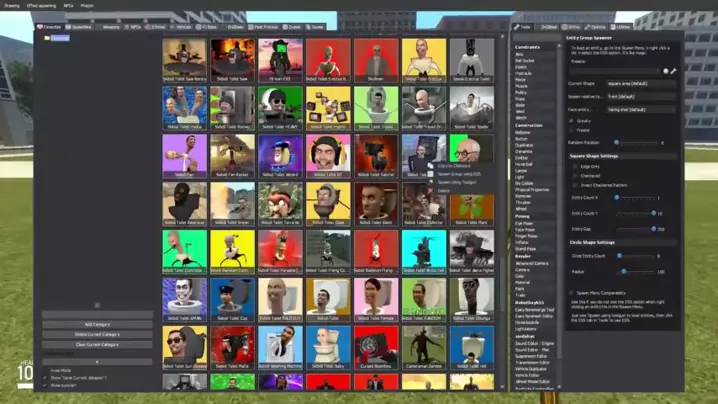This screenshot has width=718, height=404.
Task: Select the Cursed Bootlebox icon
Action: pyautogui.click(x=376, y=347)
